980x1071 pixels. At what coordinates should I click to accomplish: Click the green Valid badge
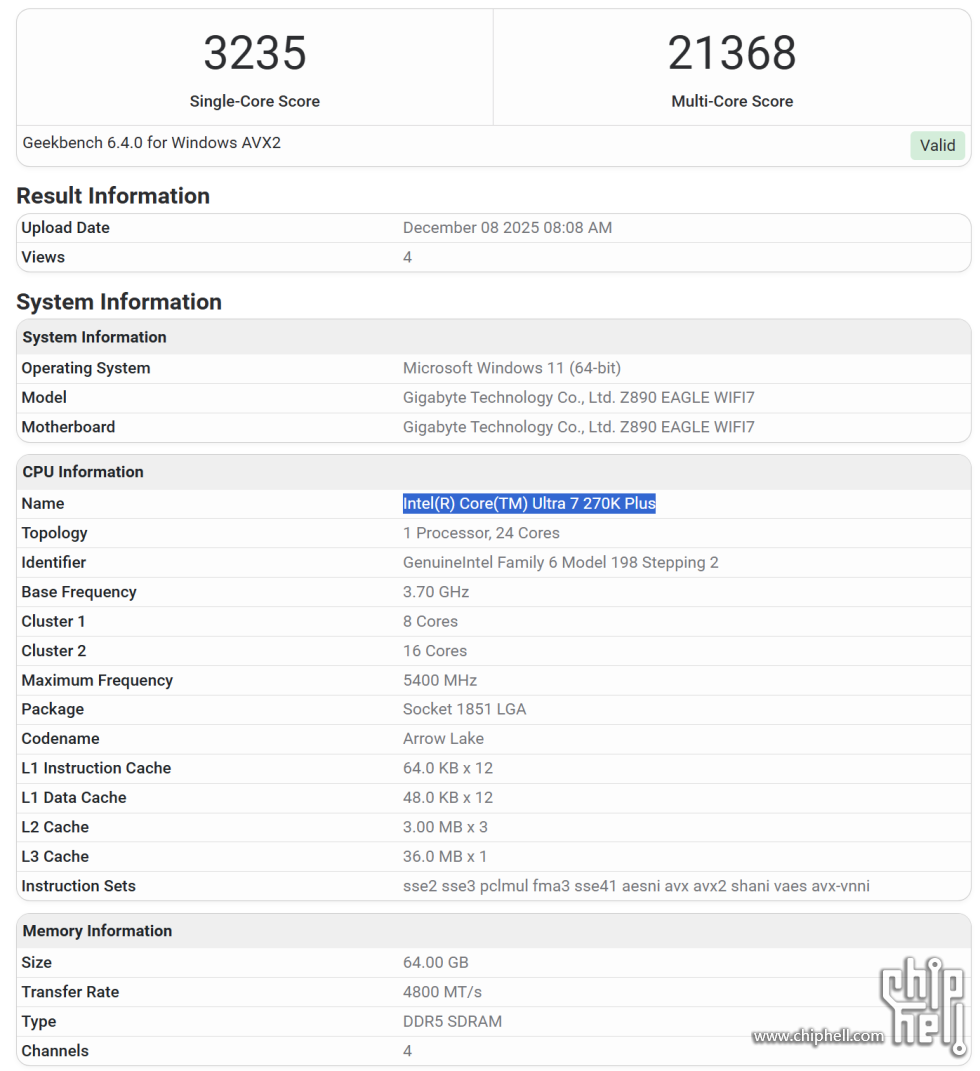(x=937, y=145)
